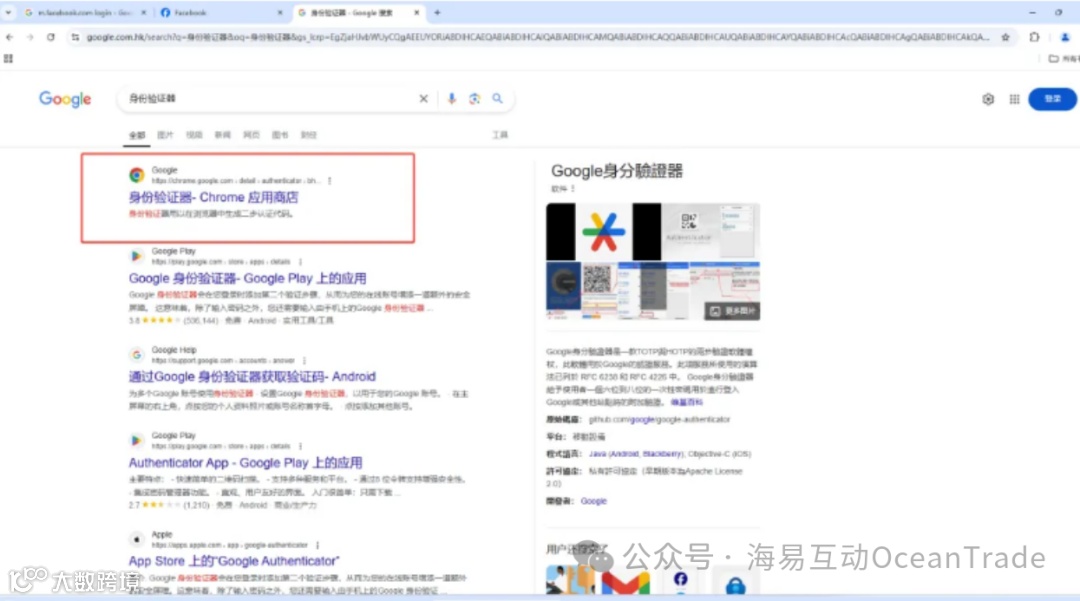Submit search with the magnifier icon

point(497,99)
